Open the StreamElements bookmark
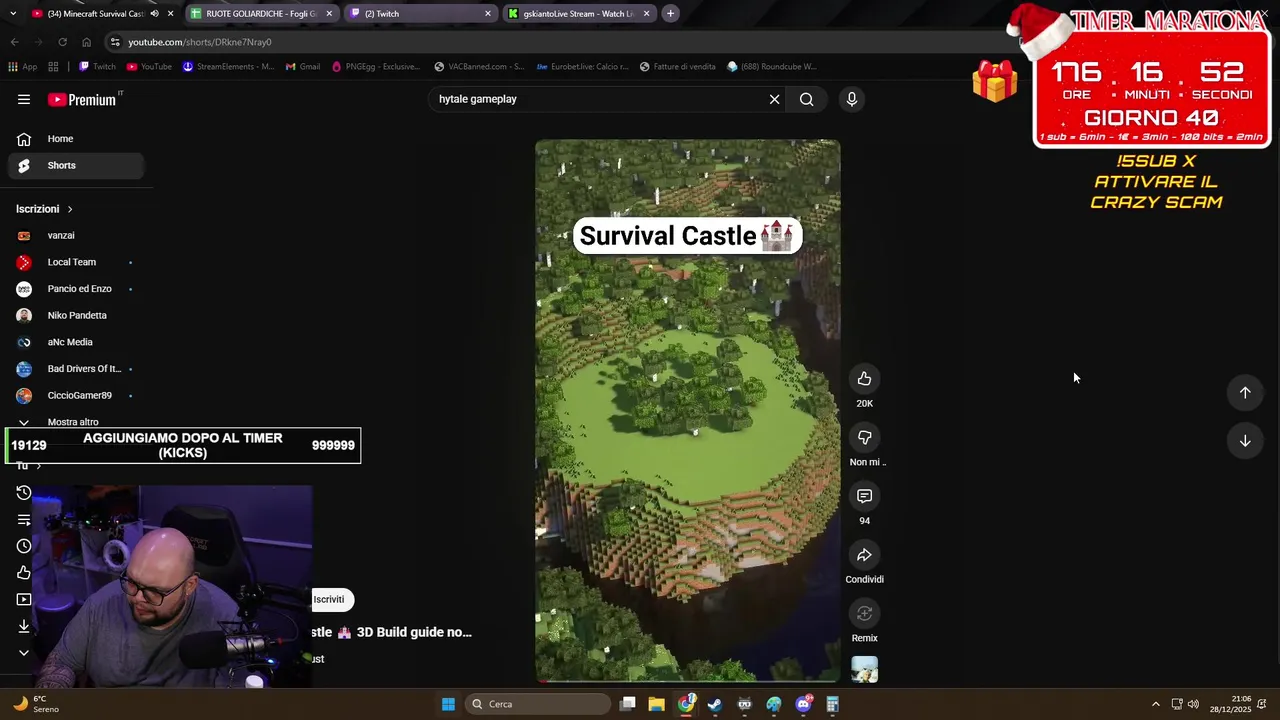Image resolution: width=1280 pixels, height=720 pixels. (x=228, y=67)
